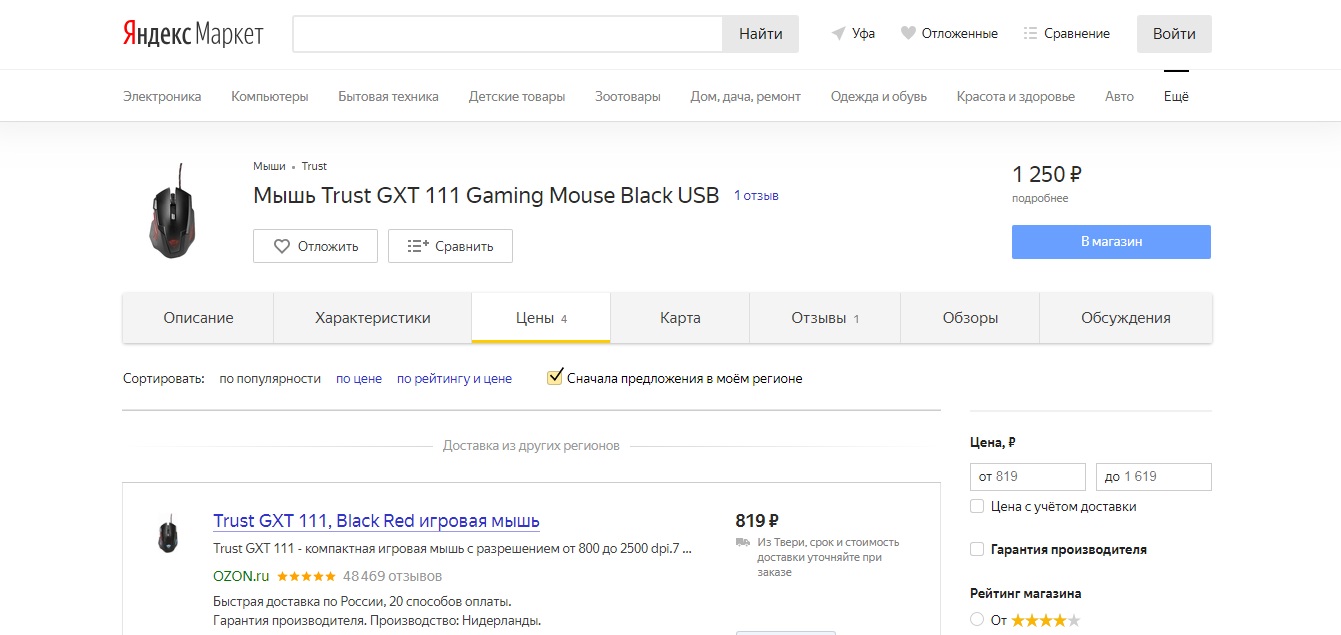Open the Красота и здоровье category
Image resolution: width=1341 pixels, height=635 pixels.
(1016, 96)
